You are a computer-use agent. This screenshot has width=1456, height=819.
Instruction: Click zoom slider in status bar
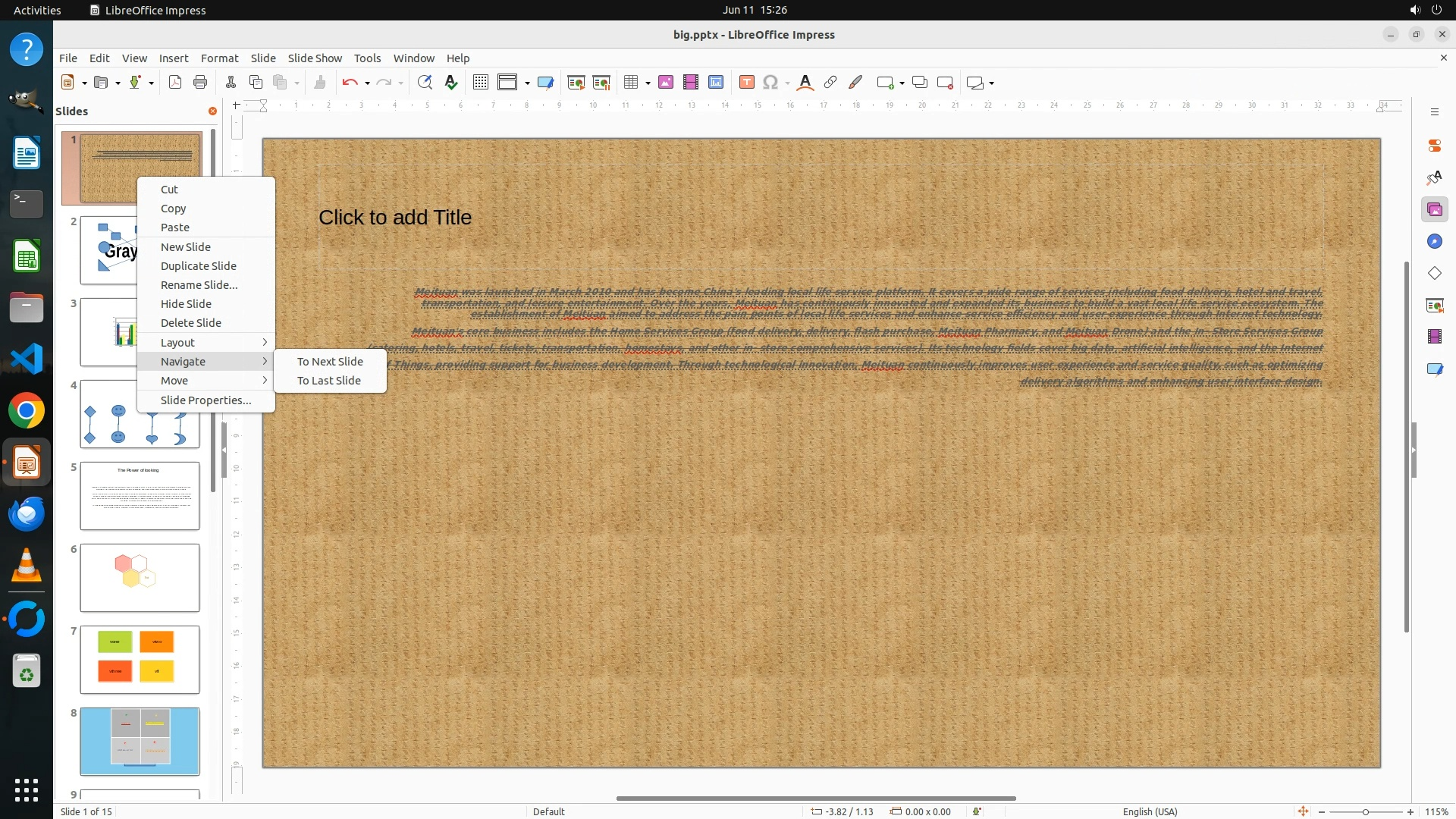(x=1365, y=811)
